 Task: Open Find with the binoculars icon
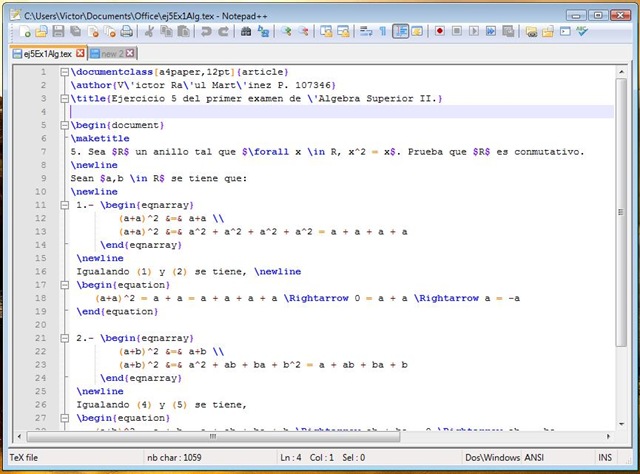[246, 31]
